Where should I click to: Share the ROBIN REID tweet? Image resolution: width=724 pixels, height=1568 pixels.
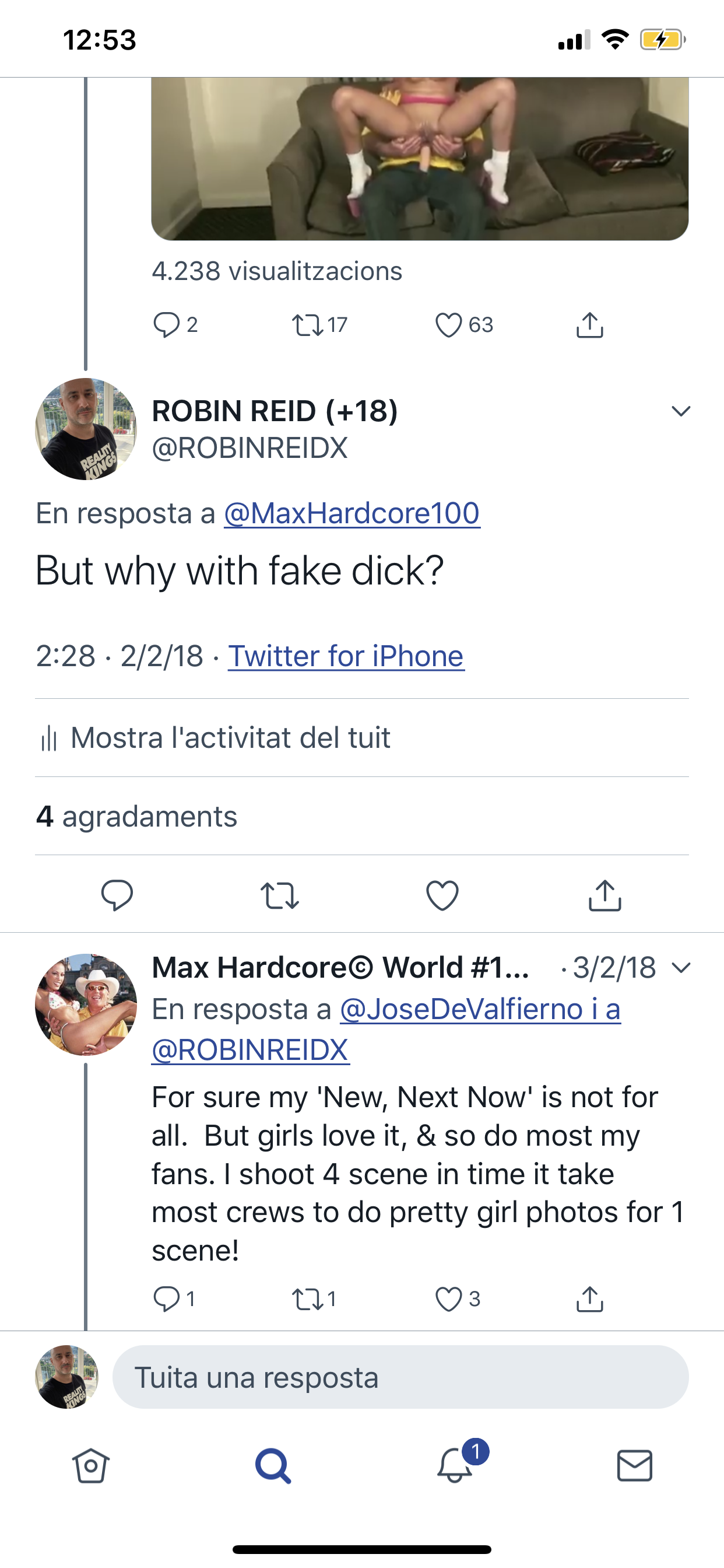604,895
